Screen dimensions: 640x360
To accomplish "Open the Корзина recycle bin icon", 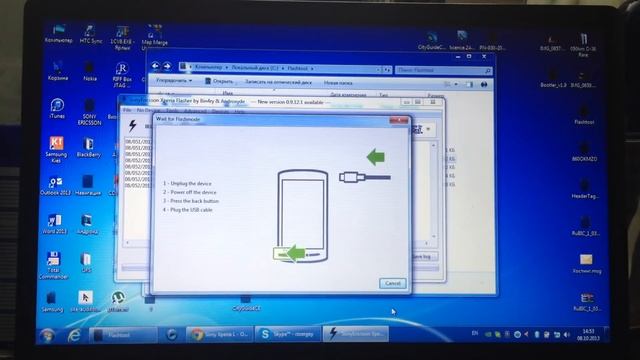I will (x=58, y=70).
